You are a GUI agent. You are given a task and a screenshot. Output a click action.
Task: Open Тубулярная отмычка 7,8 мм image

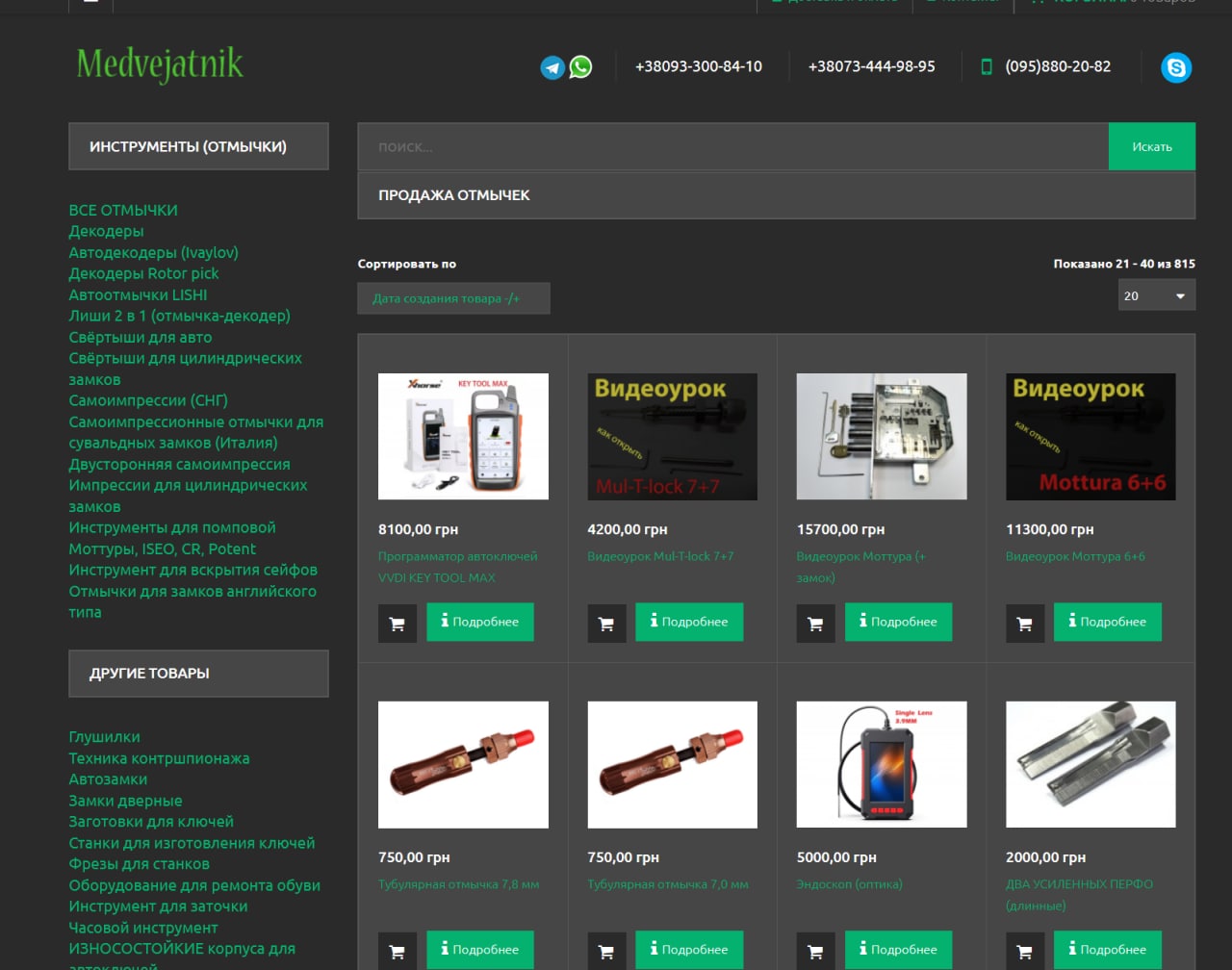pyautogui.click(x=463, y=764)
